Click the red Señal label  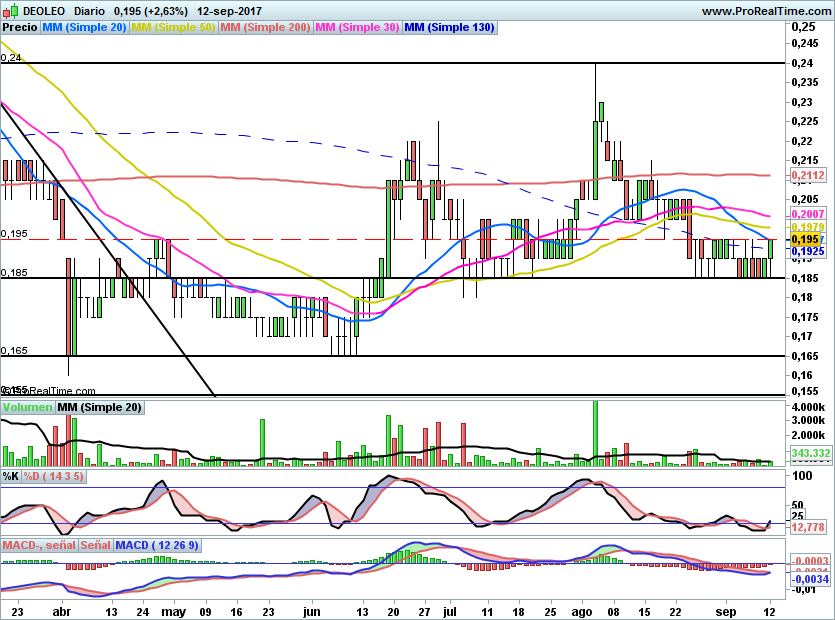[95, 545]
